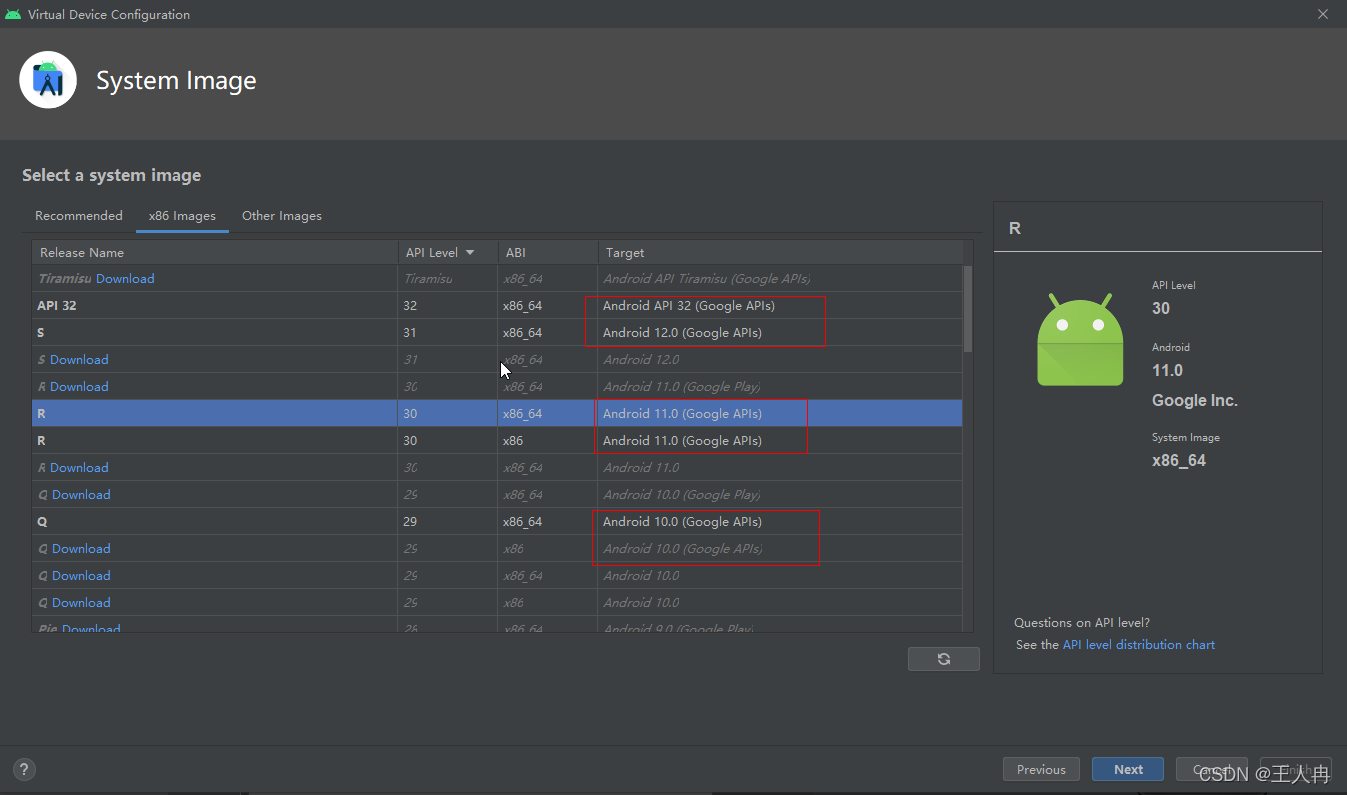
Task: Open help via the question mark icon
Action: point(25,769)
